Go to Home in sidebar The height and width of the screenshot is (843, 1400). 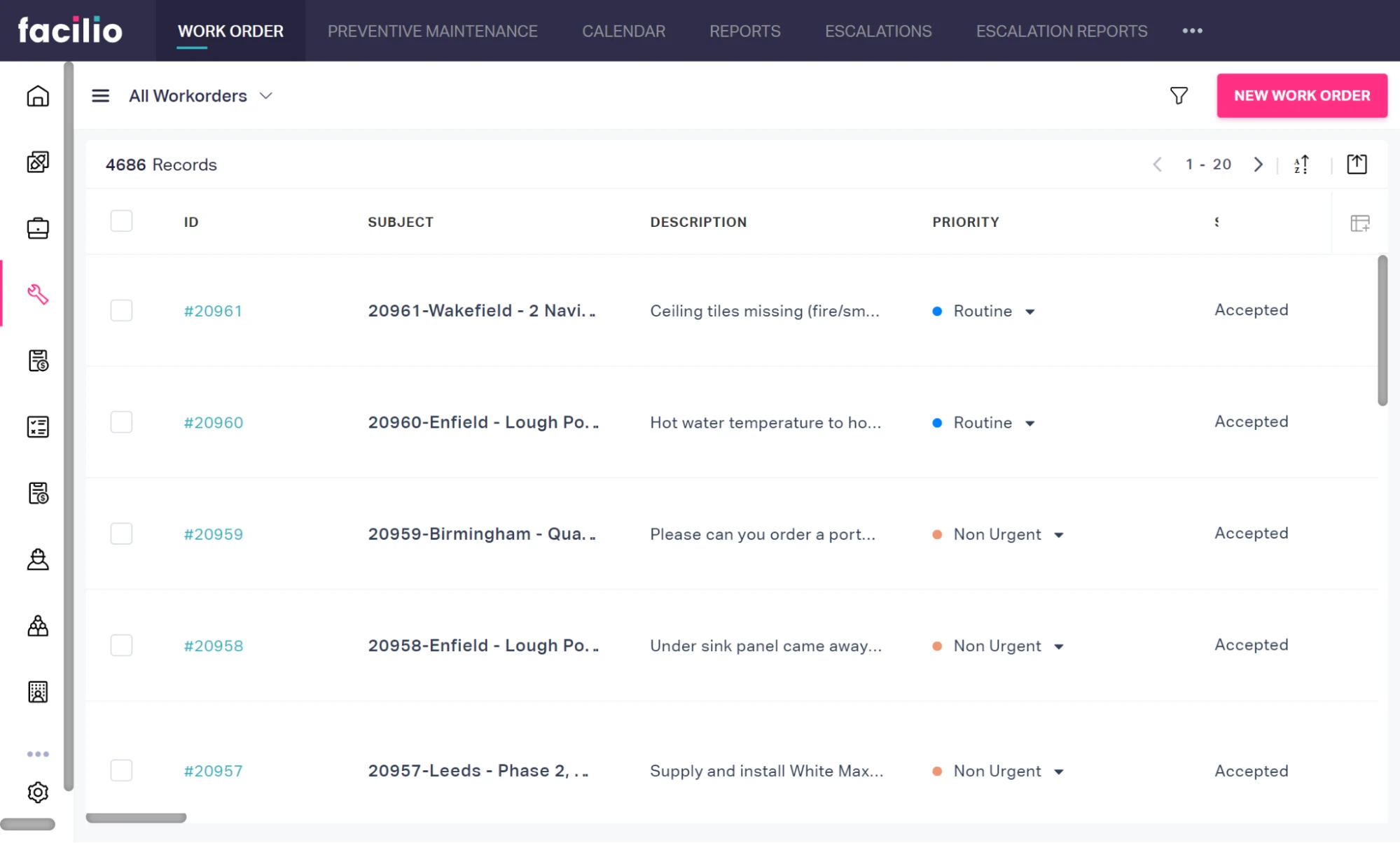pos(38,96)
